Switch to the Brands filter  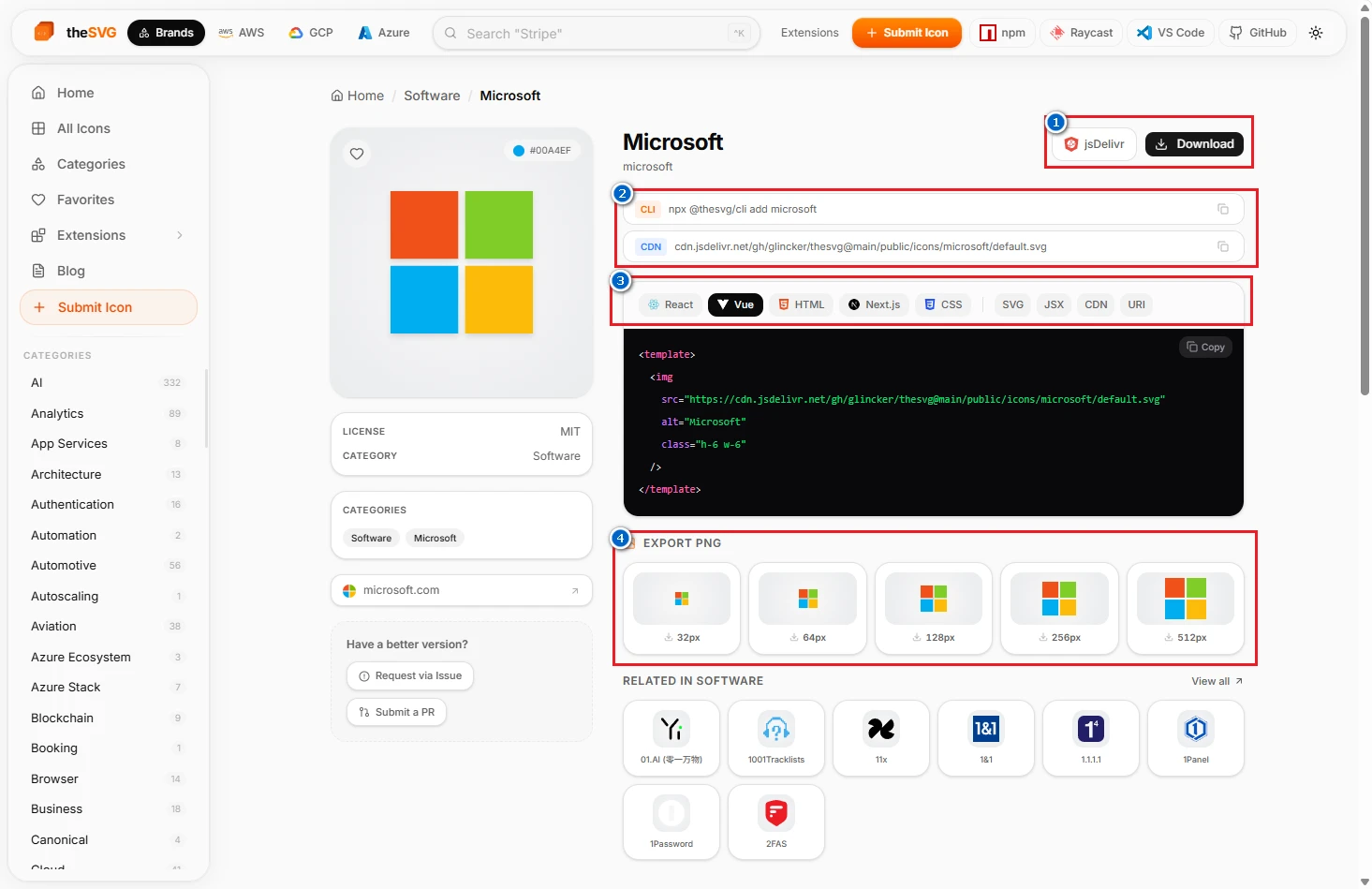click(166, 33)
